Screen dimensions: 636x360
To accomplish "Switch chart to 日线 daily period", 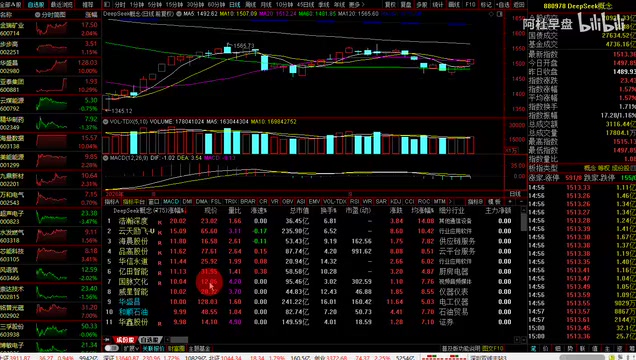I will [x=235, y=4].
